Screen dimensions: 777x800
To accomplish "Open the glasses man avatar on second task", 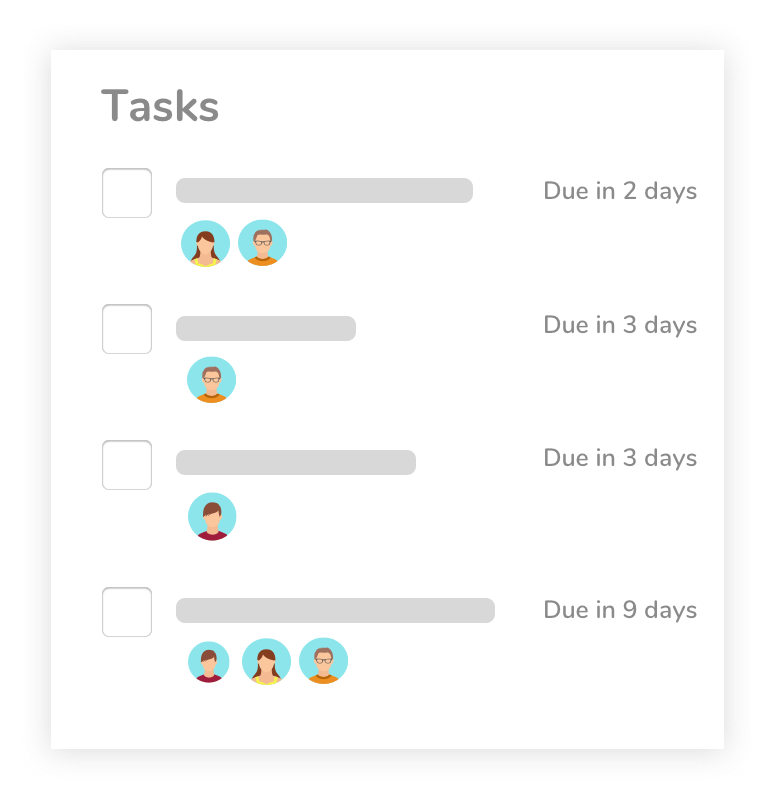I will point(211,380).
